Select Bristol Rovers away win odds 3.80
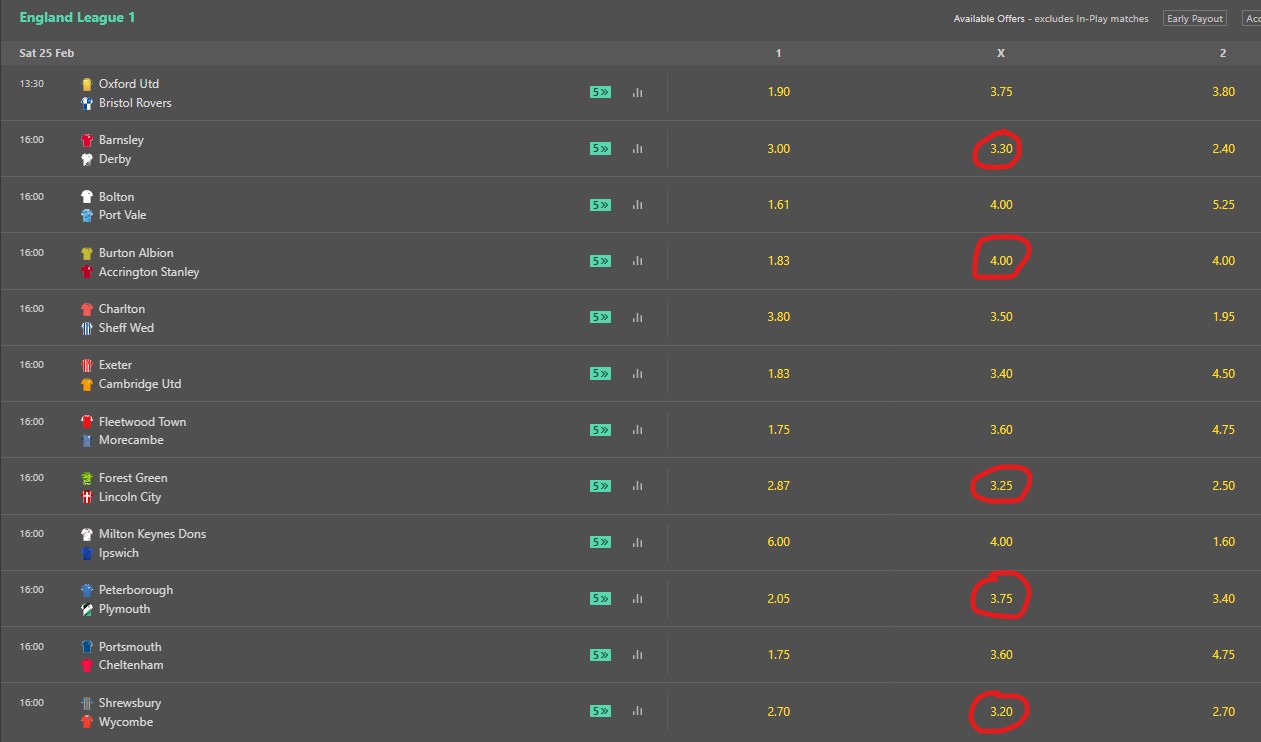Image resolution: width=1261 pixels, height=742 pixels. tap(1223, 92)
